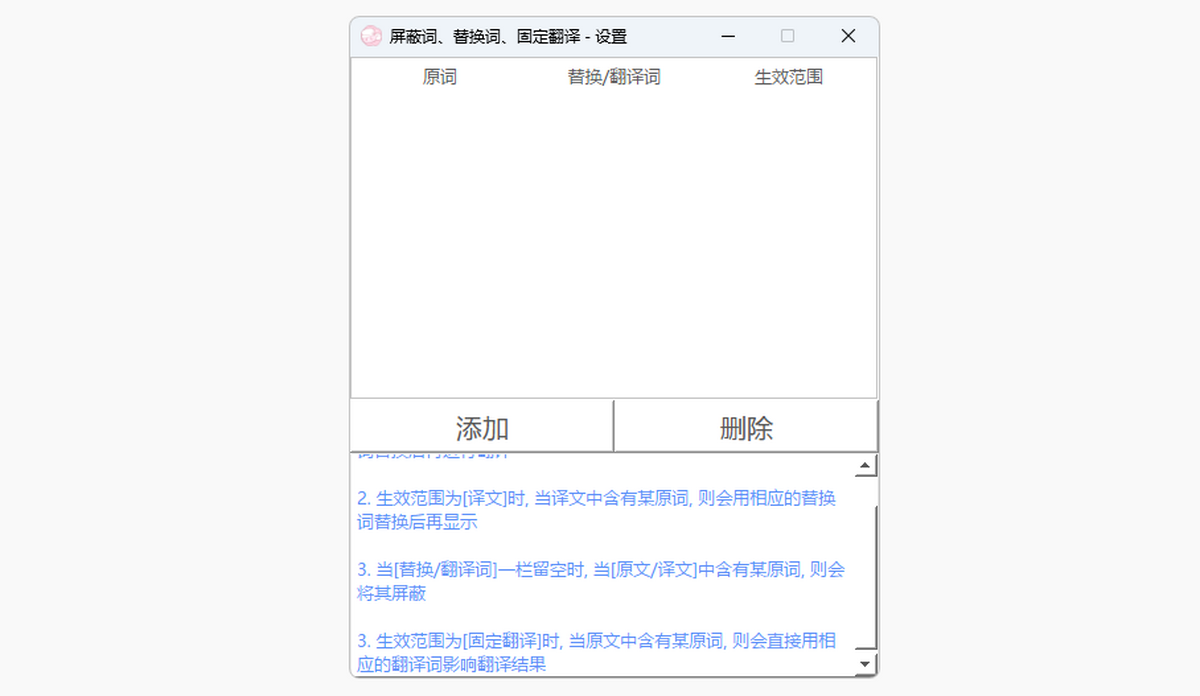The height and width of the screenshot is (696, 1200).
Task: Click the partially hidden top line of help text
Action: [432, 456]
